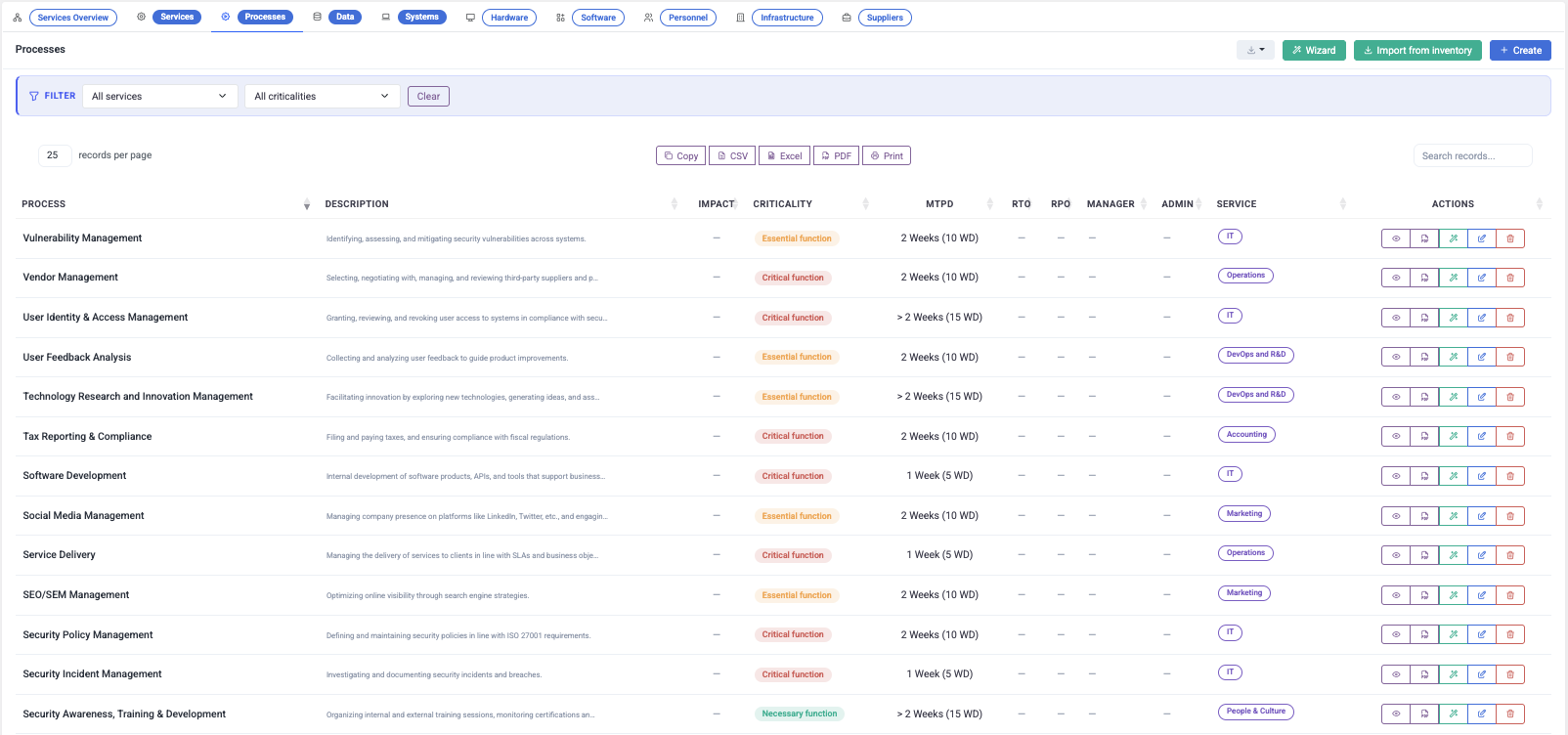Click the Wizard button
1568x735 pixels.
(x=1314, y=50)
